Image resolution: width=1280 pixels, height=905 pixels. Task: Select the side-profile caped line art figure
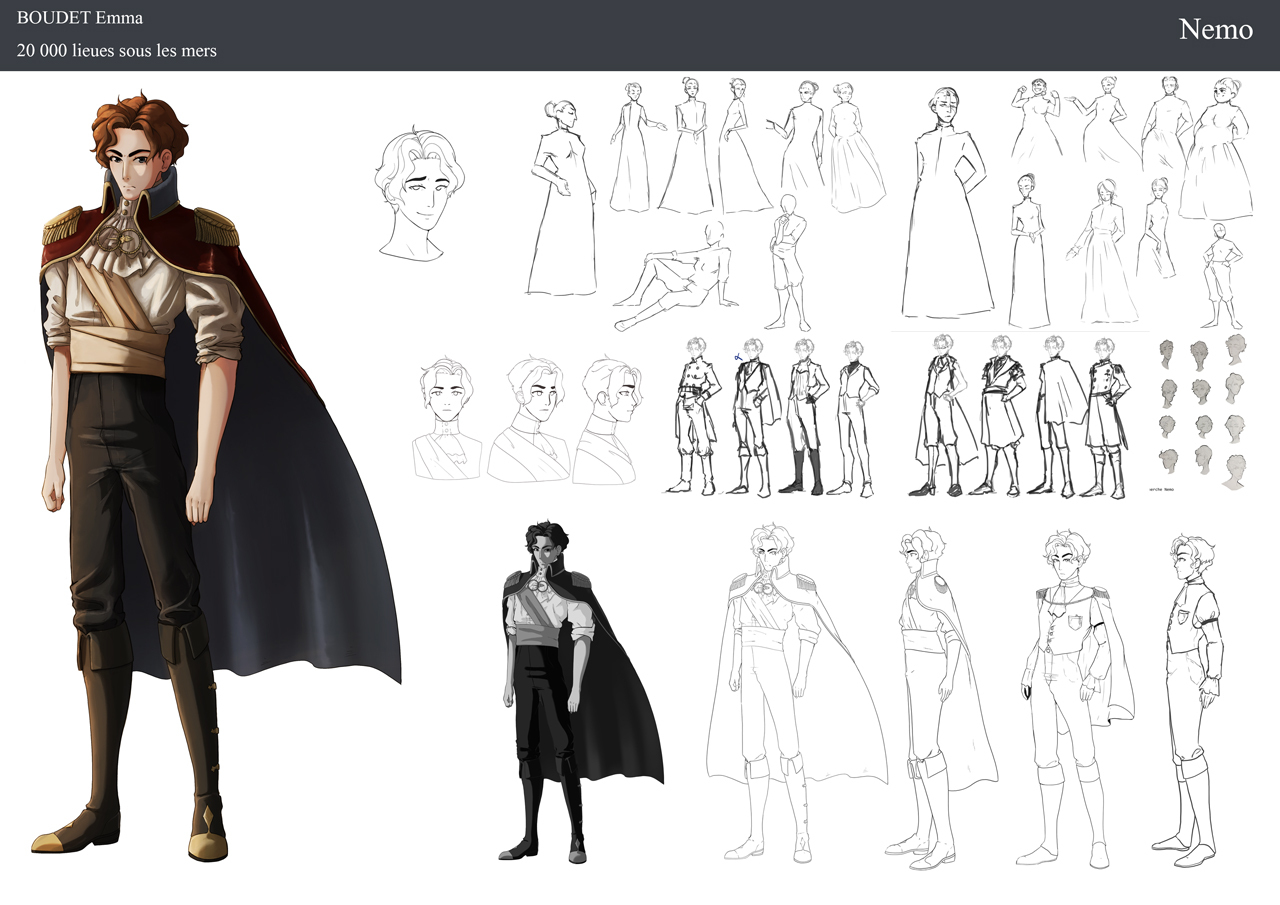point(940,697)
